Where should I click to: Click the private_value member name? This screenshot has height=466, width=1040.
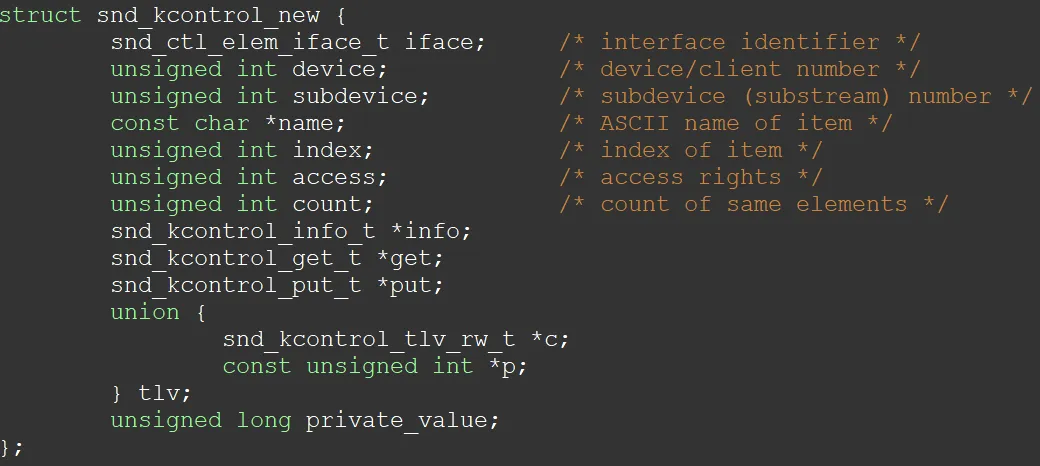click(x=396, y=420)
